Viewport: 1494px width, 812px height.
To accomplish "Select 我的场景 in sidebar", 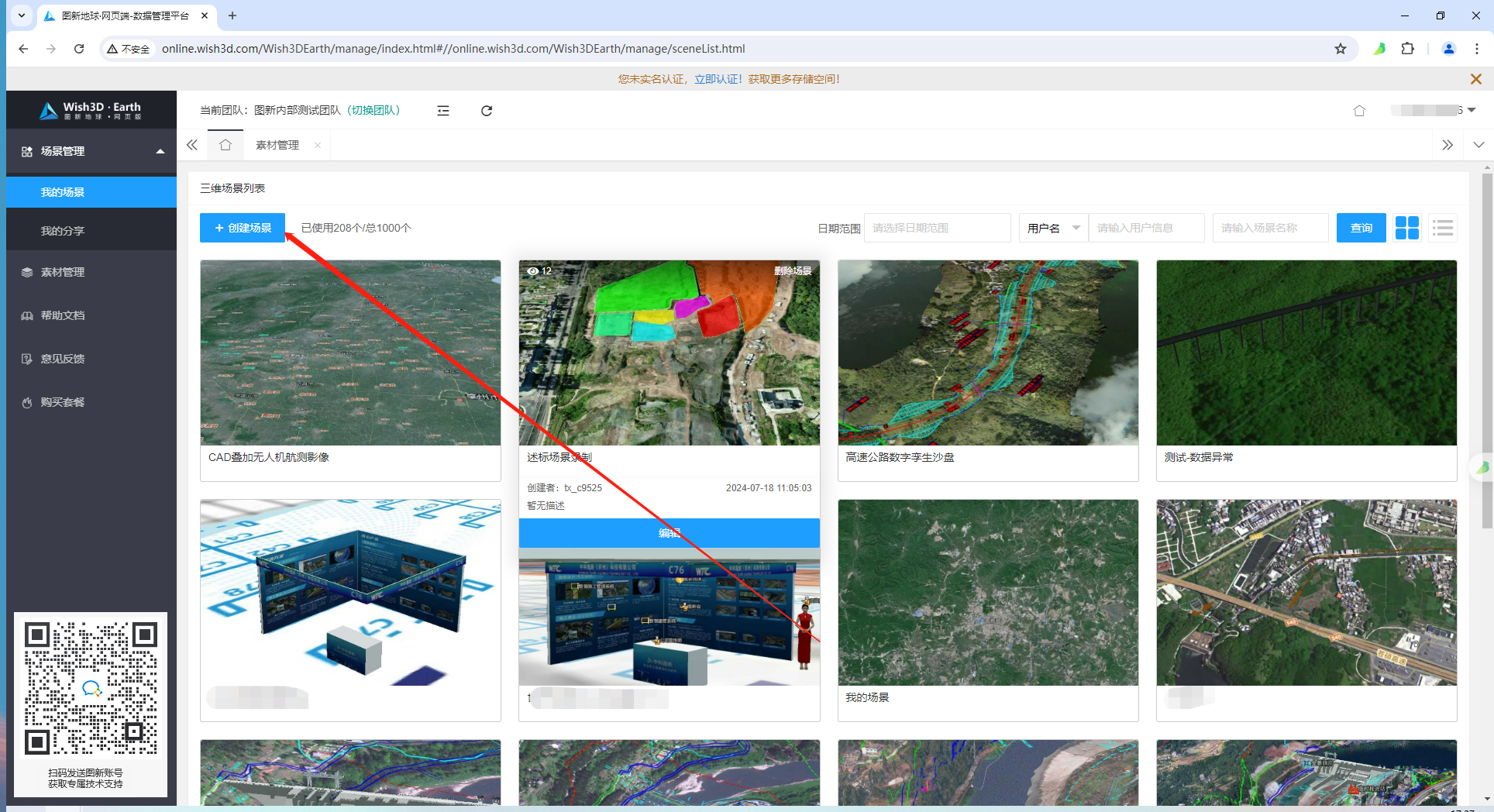I will pyautogui.click(x=91, y=192).
